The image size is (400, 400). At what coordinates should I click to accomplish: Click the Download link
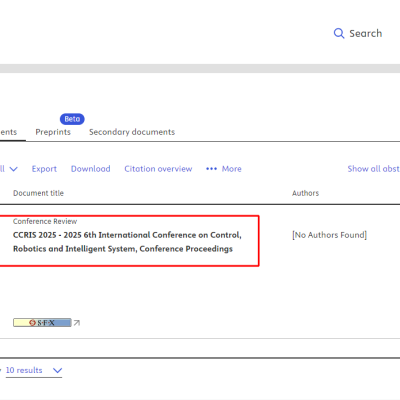(x=91, y=169)
